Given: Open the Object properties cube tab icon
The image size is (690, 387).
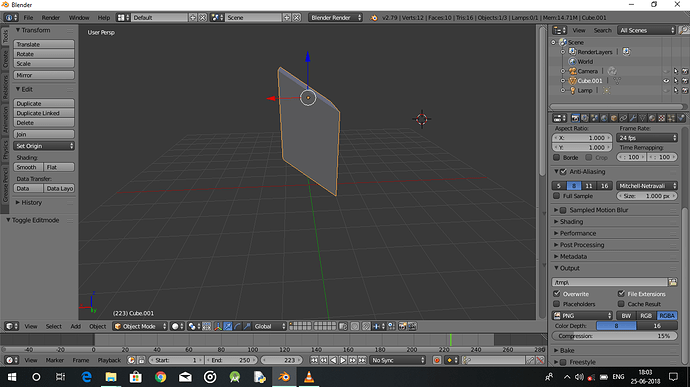Looking at the screenshot, I should (613, 118).
